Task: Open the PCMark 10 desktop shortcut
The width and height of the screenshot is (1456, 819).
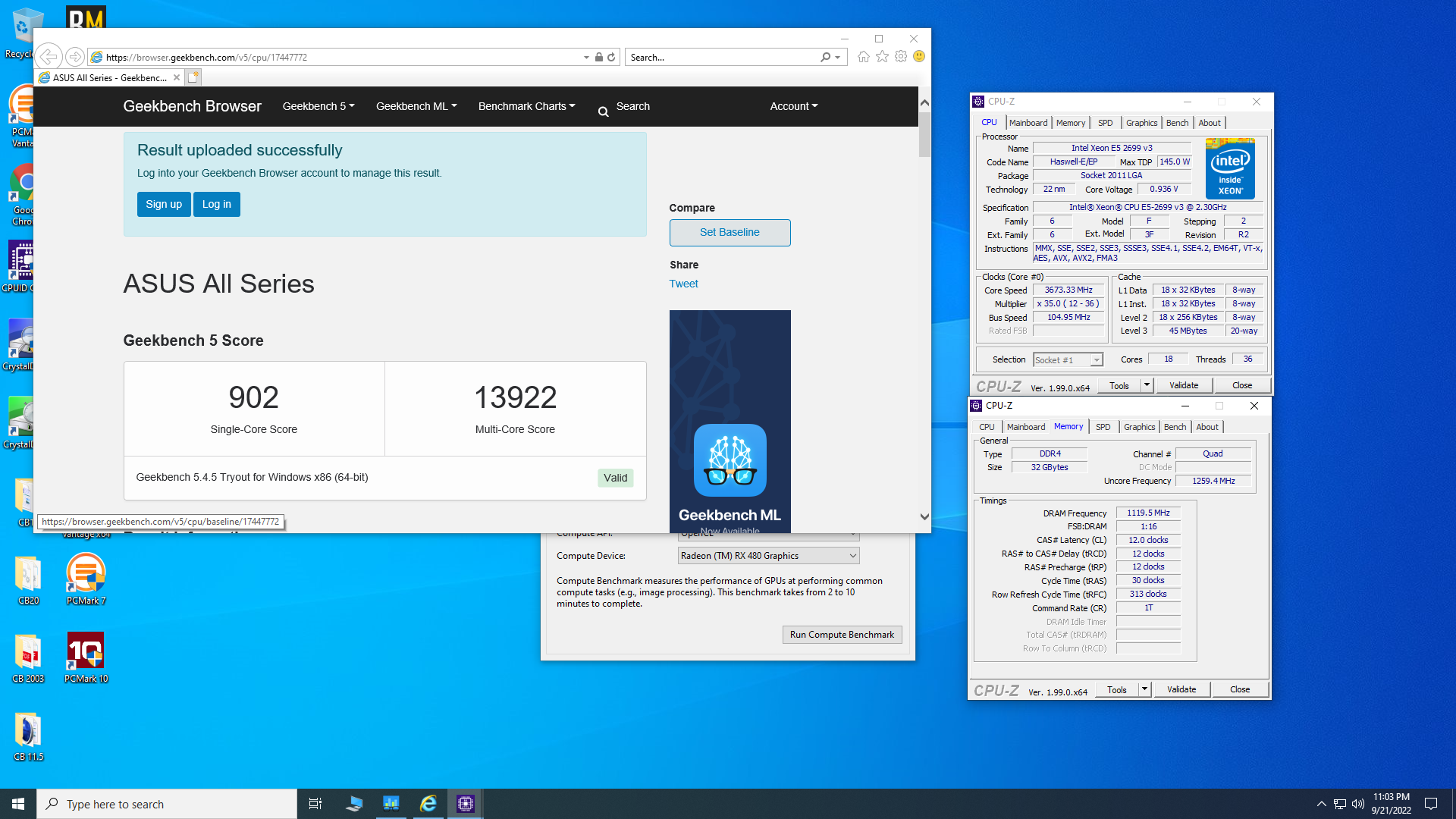Action: point(86,657)
